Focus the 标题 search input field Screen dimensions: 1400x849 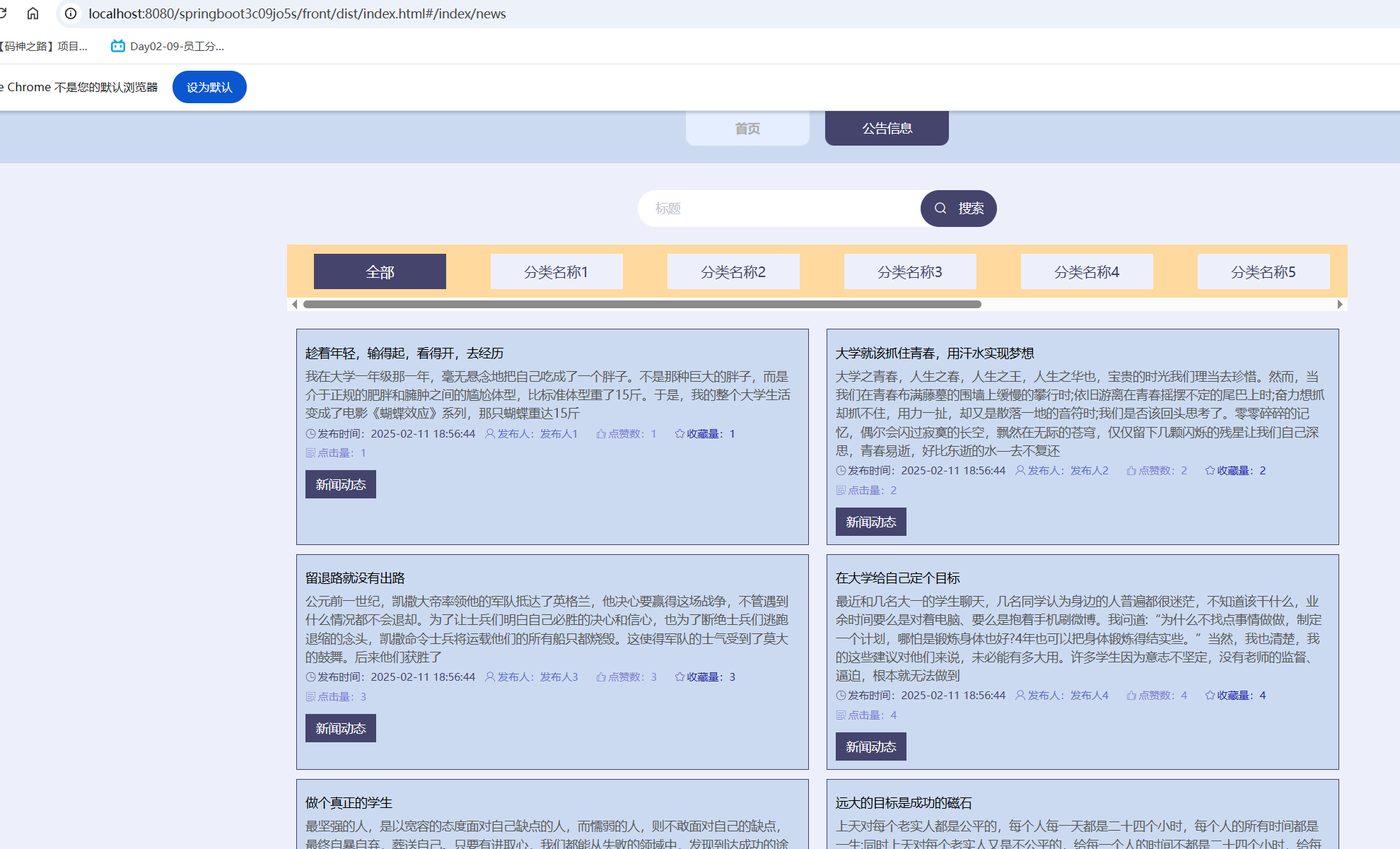778,209
